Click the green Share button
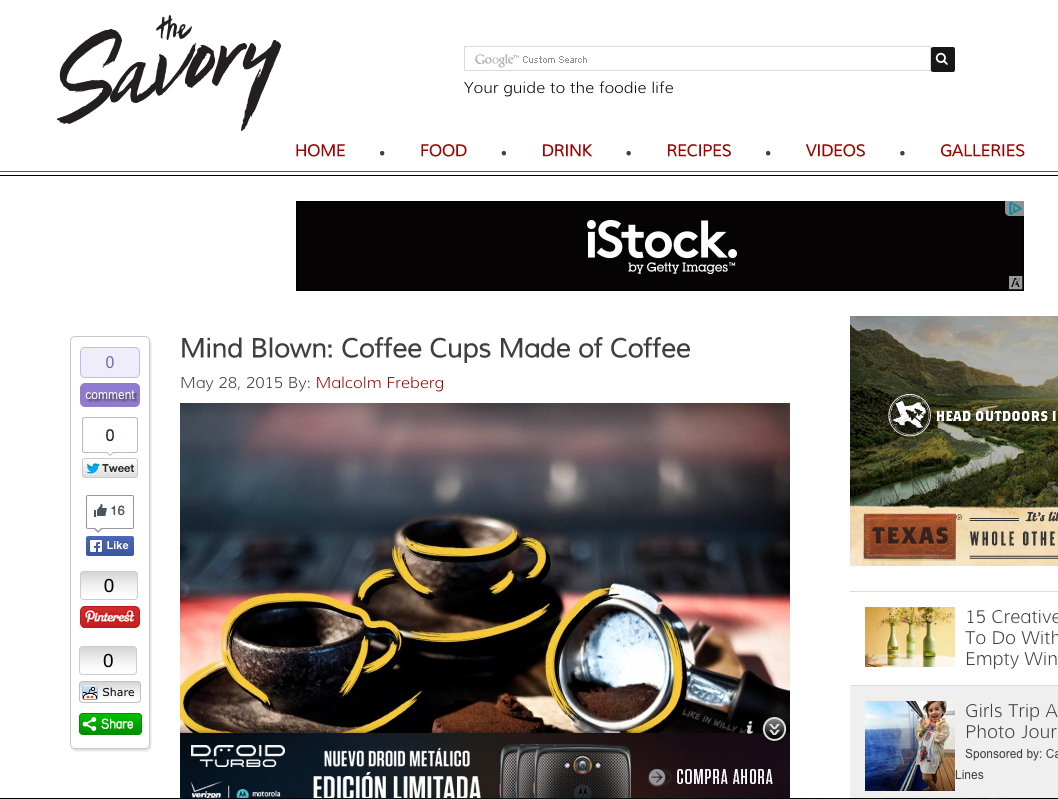Image resolution: width=1058 pixels, height=799 pixels. pyautogui.click(x=110, y=724)
